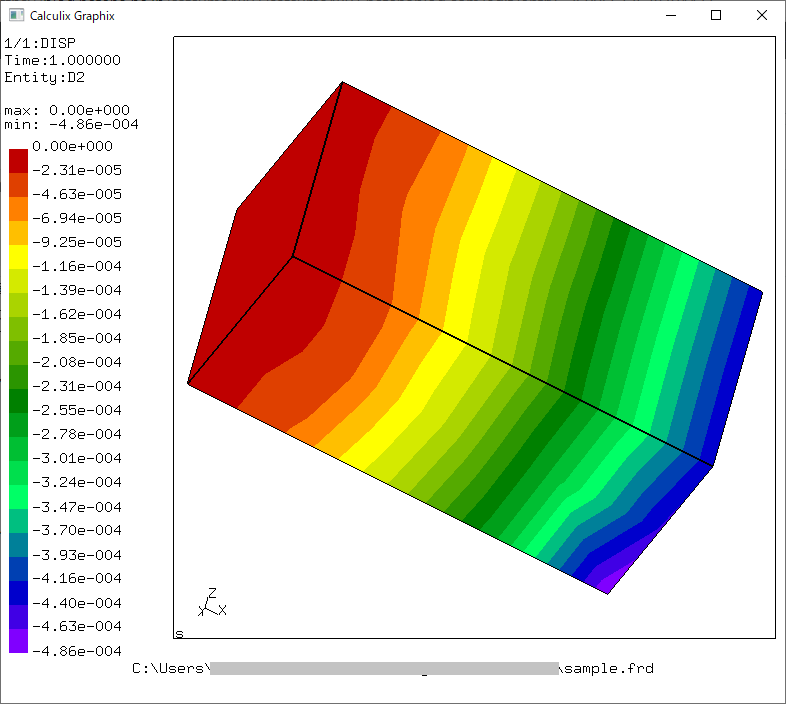Click the Entity:D2 label
The image size is (786, 704).
point(45,77)
